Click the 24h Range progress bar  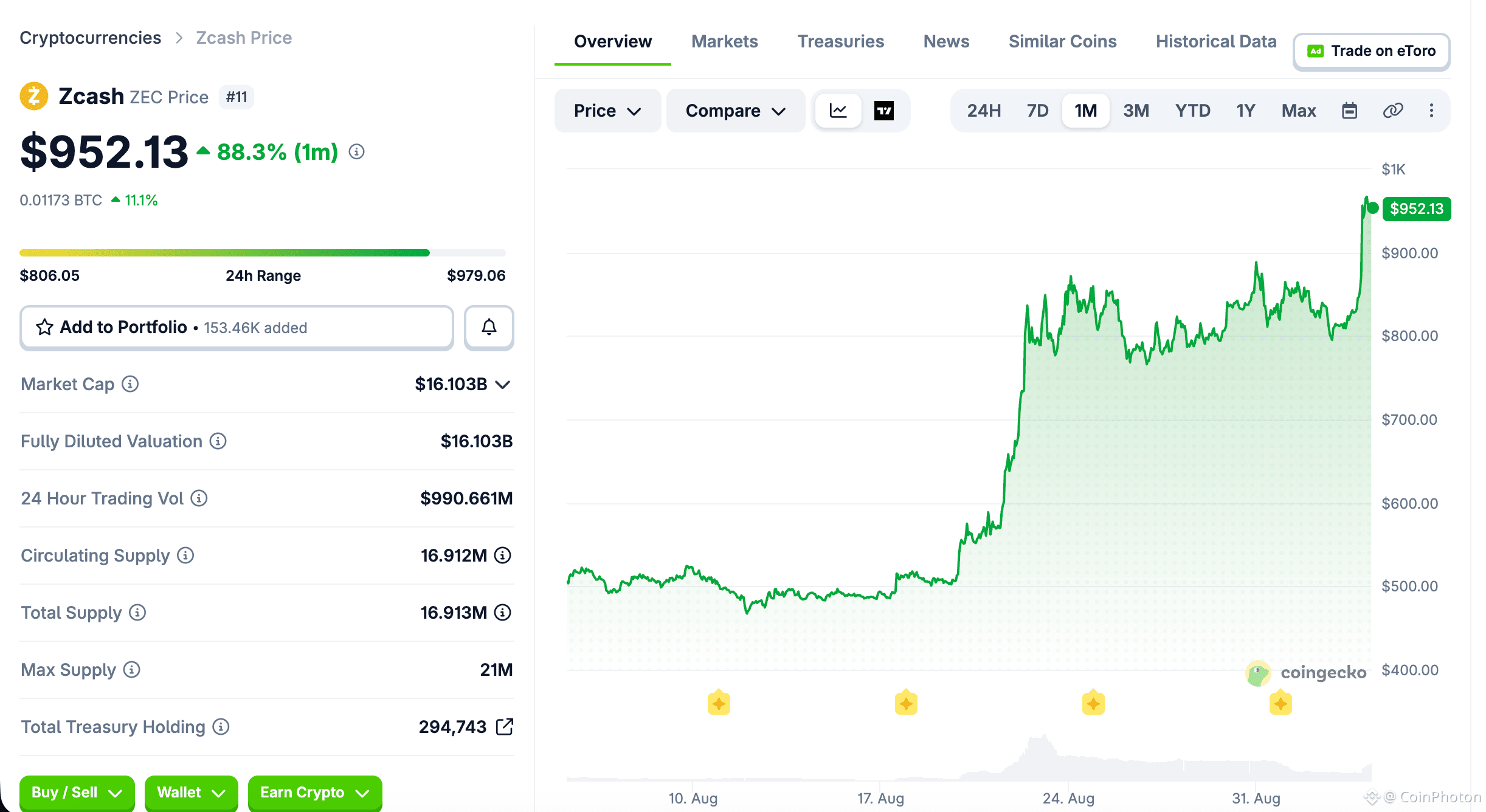263,252
